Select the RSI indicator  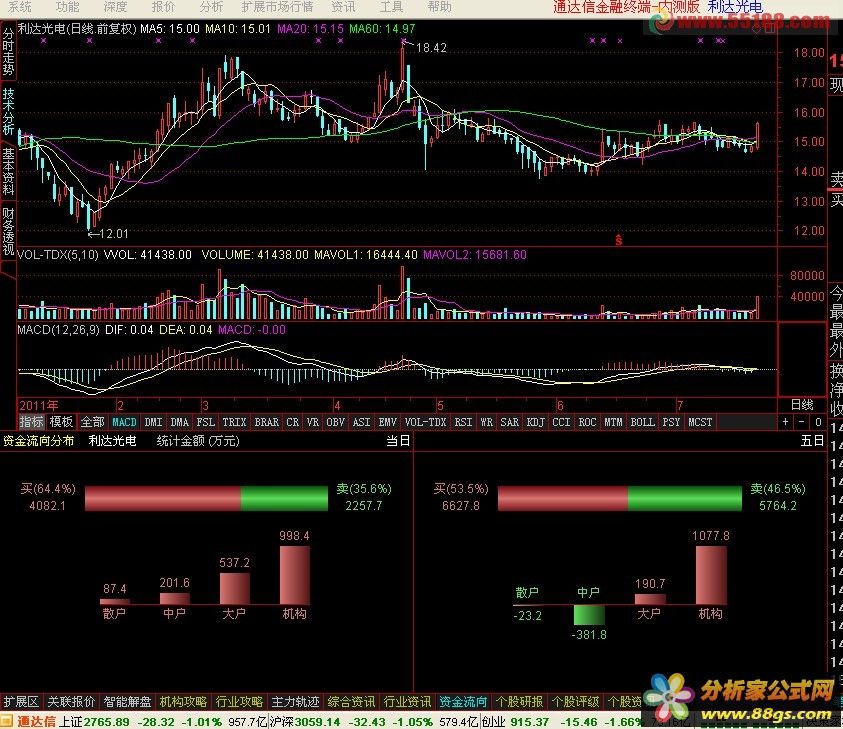[x=463, y=422]
